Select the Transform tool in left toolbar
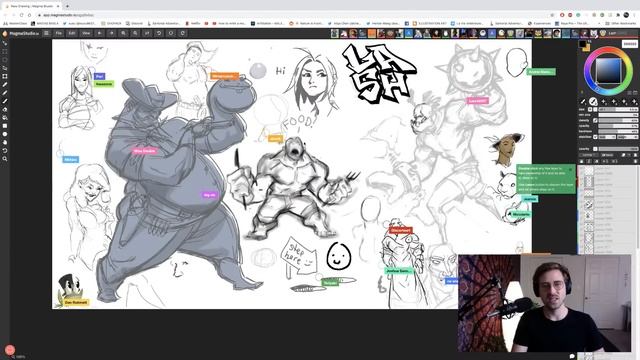Viewport: 640px width, 360px height. pos(5,76)
